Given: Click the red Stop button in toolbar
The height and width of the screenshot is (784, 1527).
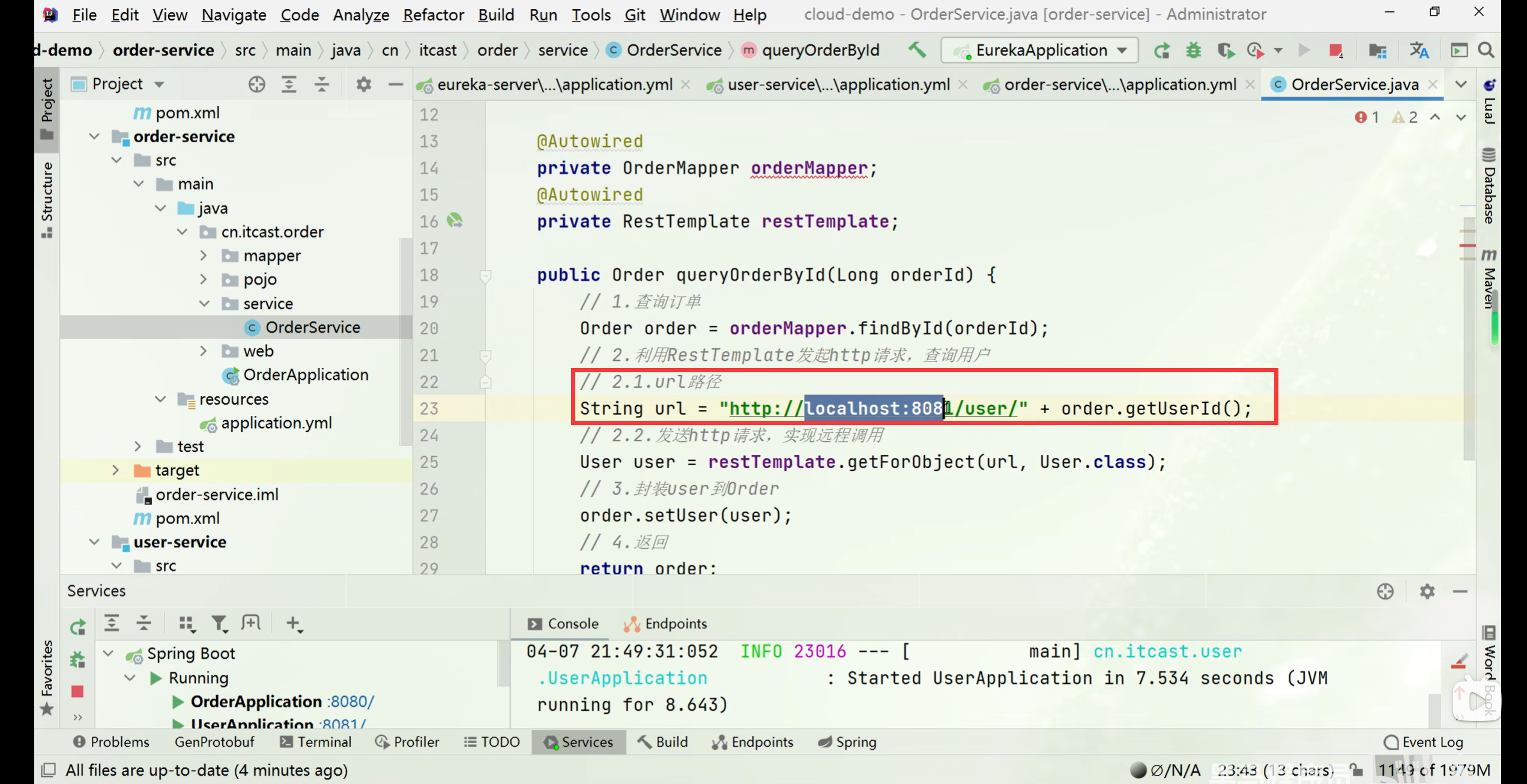Looking at the screenshot, I should pos(1335,50).
